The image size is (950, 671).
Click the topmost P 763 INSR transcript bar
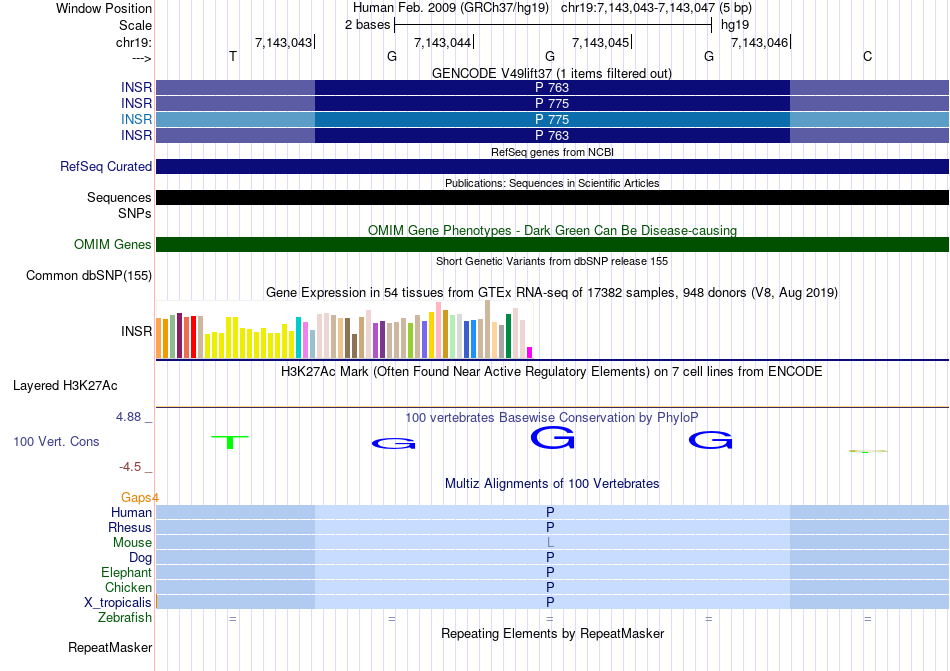coord(552,87)
